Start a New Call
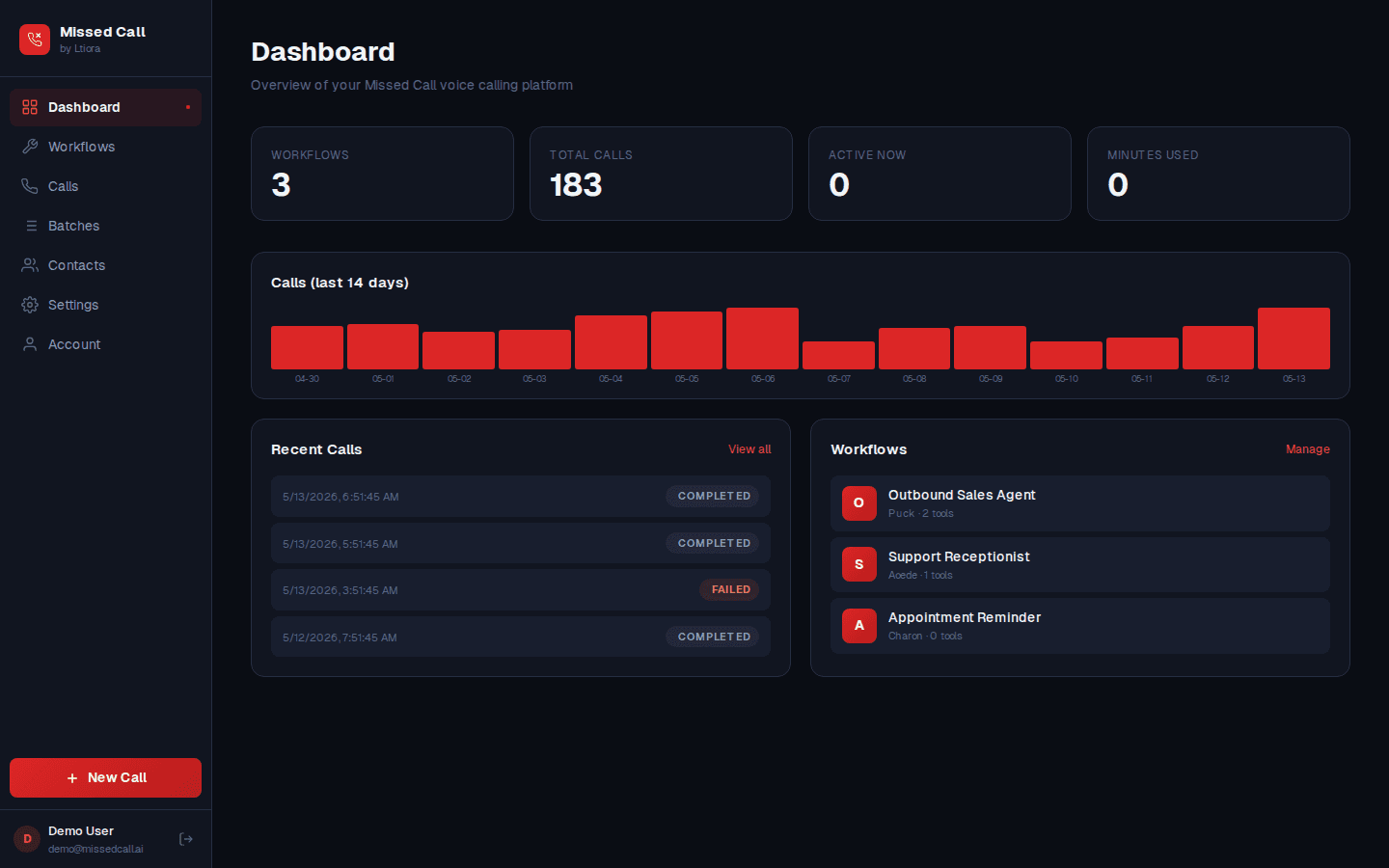 [105, 777]
